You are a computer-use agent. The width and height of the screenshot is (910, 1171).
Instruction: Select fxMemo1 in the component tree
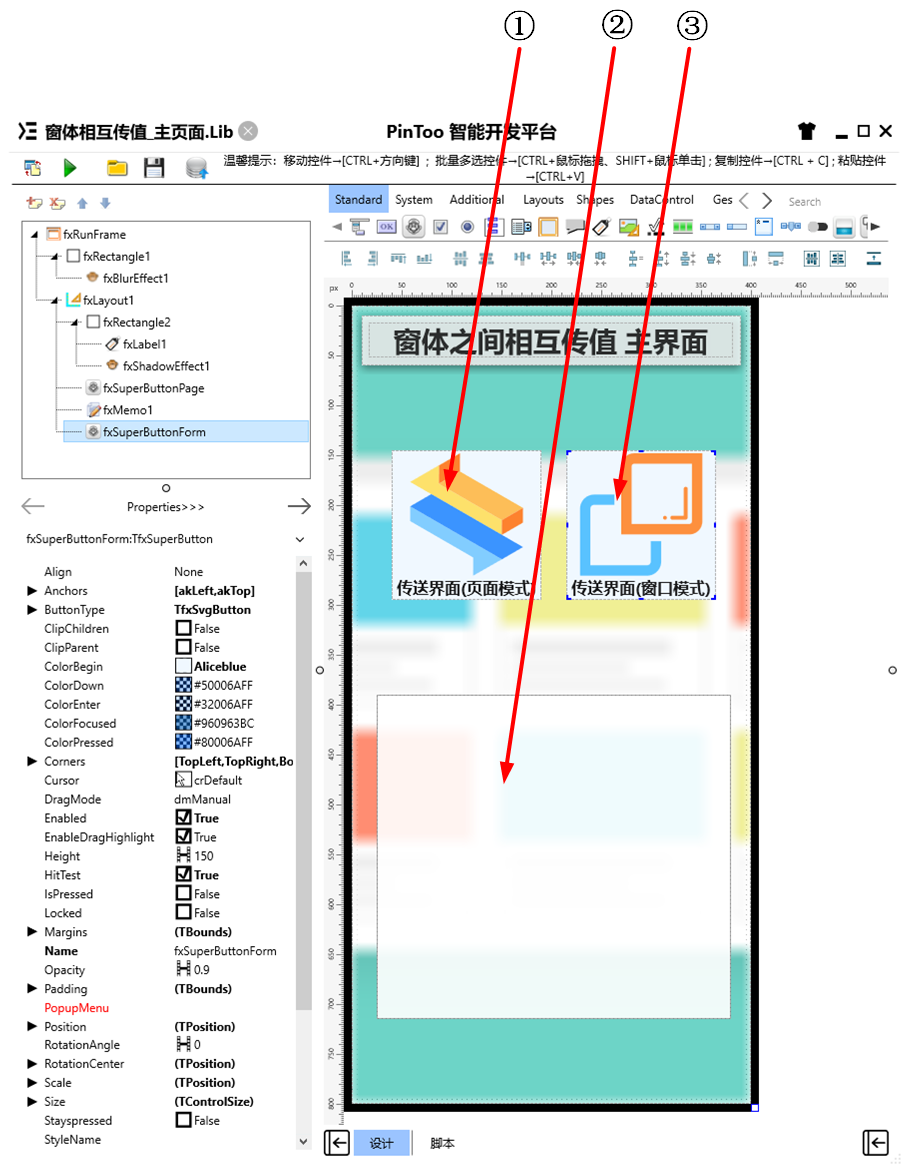click(x=128, y=410)
